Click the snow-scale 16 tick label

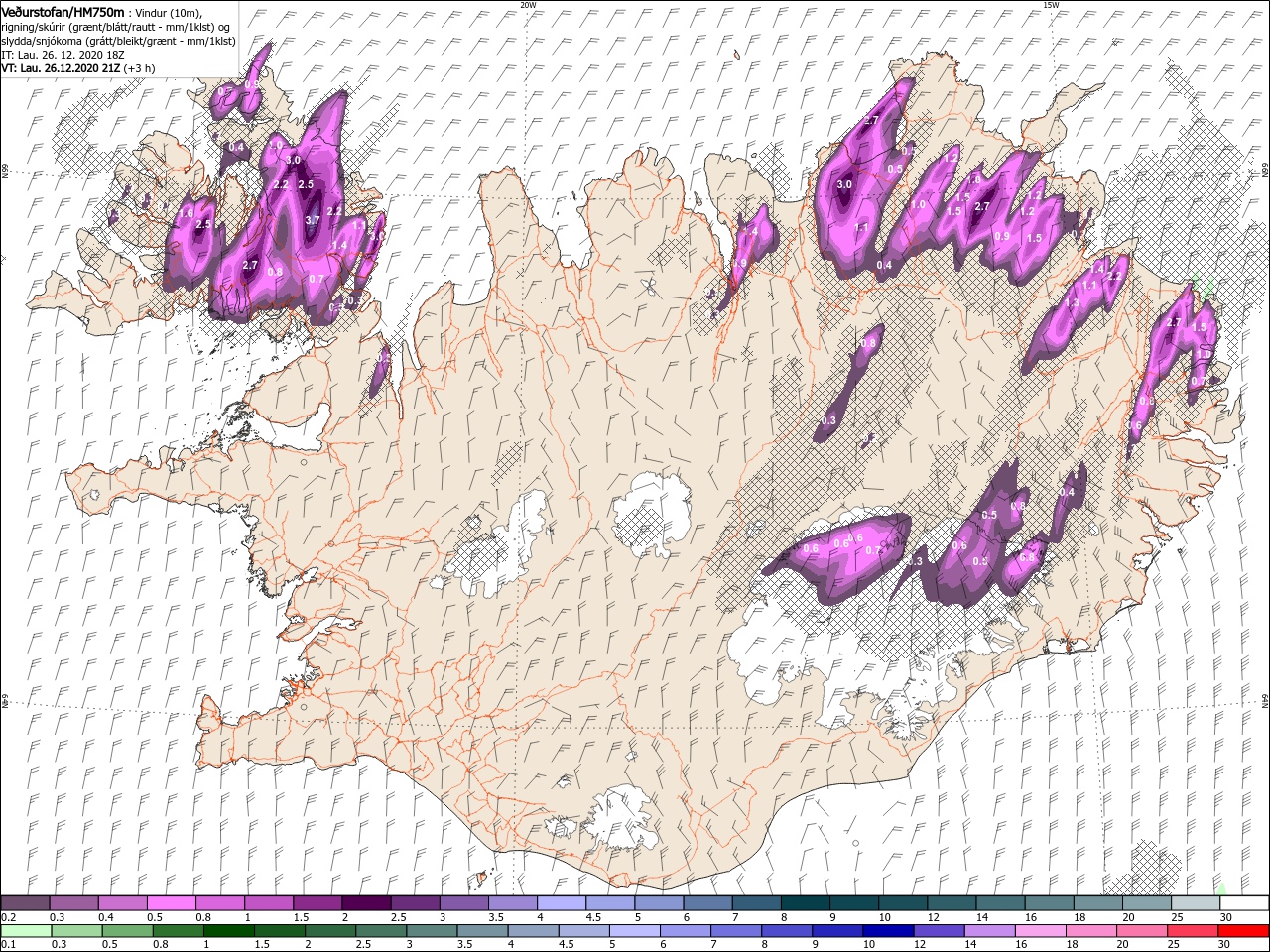click(1031, 917)
